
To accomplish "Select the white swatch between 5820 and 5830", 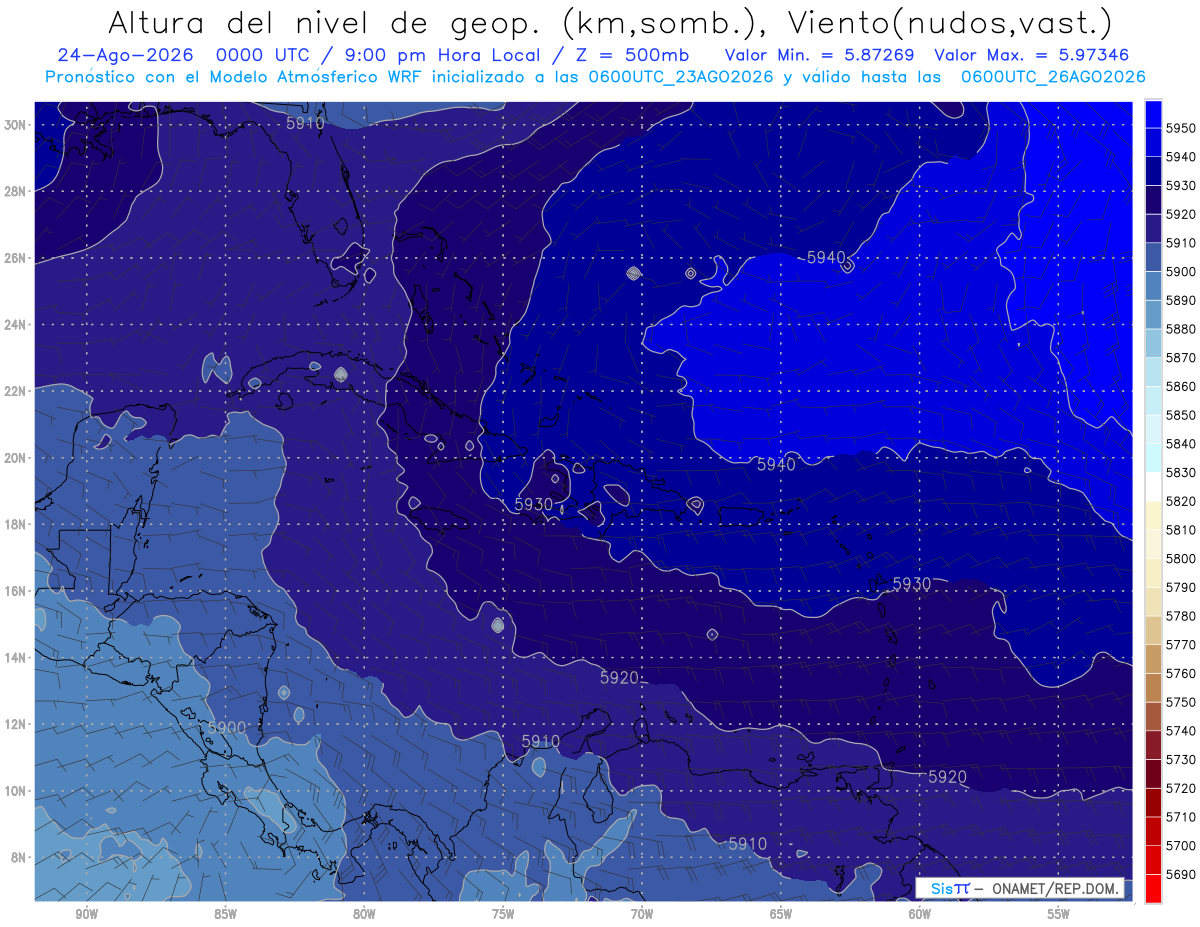I will point(1153,487).
